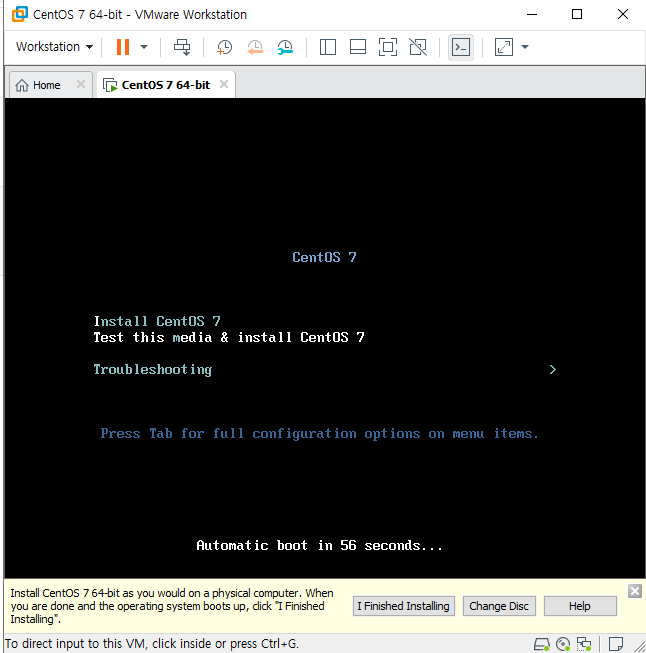Click the hard disk status icon
The height and width of the screenshot is (653, 646).
pyautogui.click(x=541, y=644)
